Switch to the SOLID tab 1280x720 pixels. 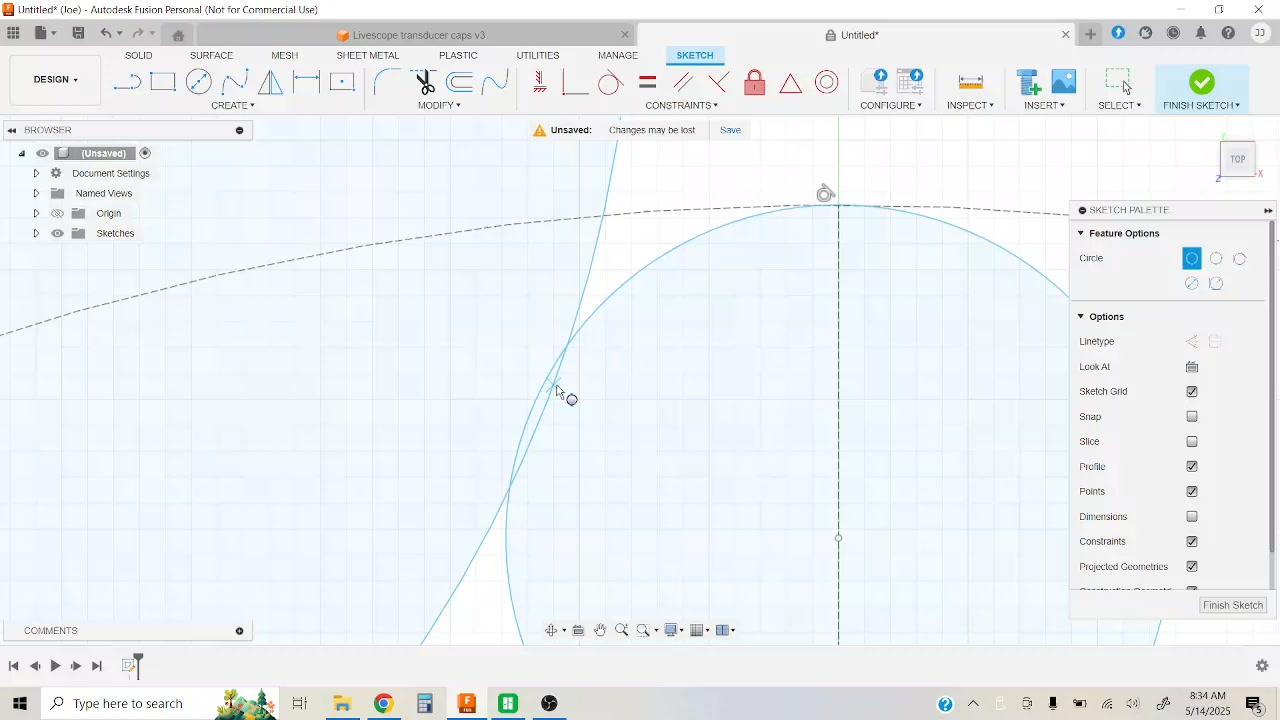coord(139,55)
